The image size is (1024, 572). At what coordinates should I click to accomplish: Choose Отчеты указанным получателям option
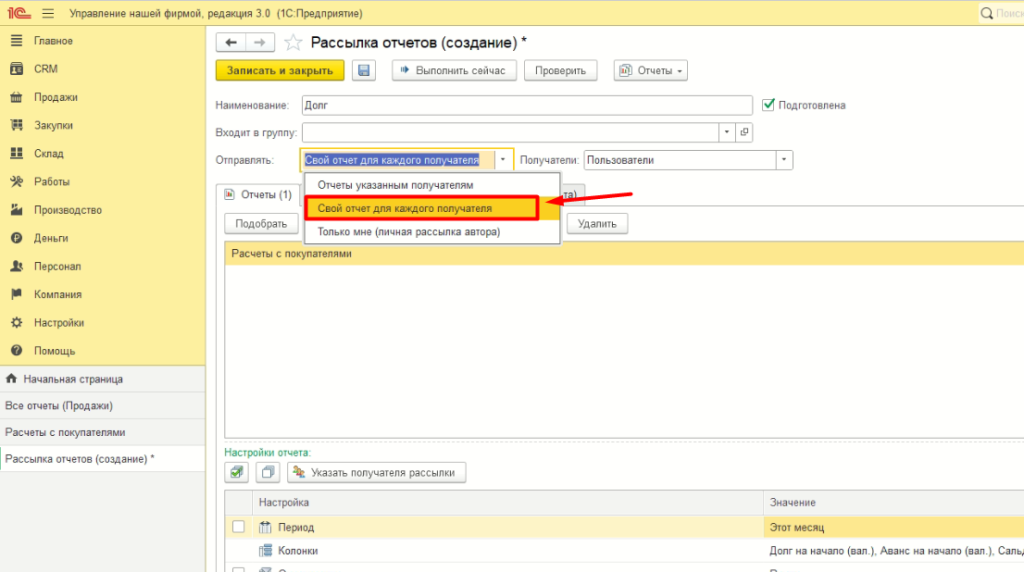(432, 185)
